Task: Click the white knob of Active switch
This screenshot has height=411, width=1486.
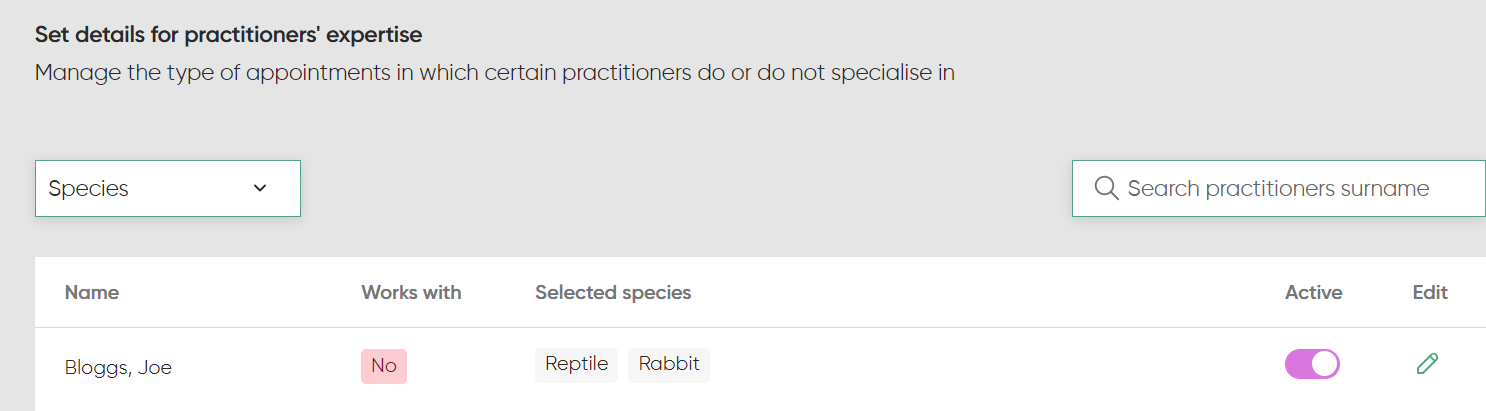Action: tap(1324, 364)
